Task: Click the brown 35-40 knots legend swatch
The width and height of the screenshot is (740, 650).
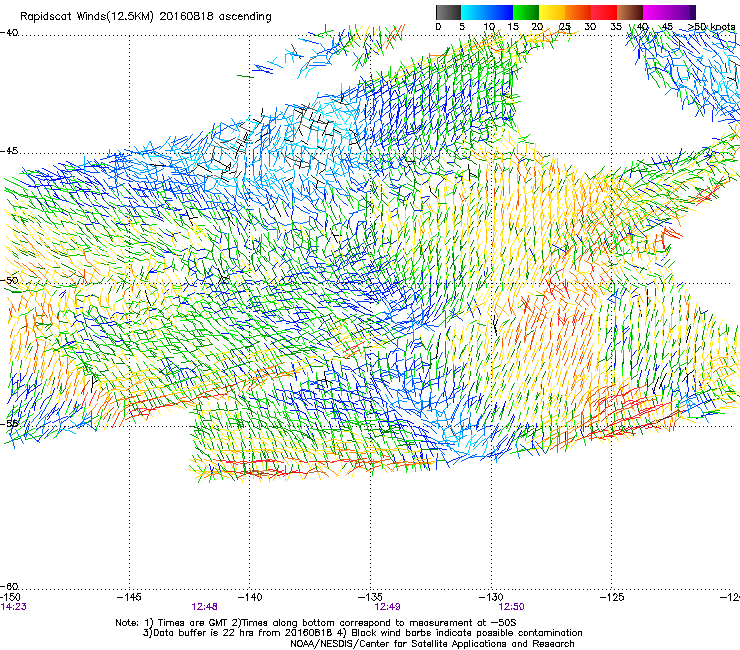Action: [630, 12]
